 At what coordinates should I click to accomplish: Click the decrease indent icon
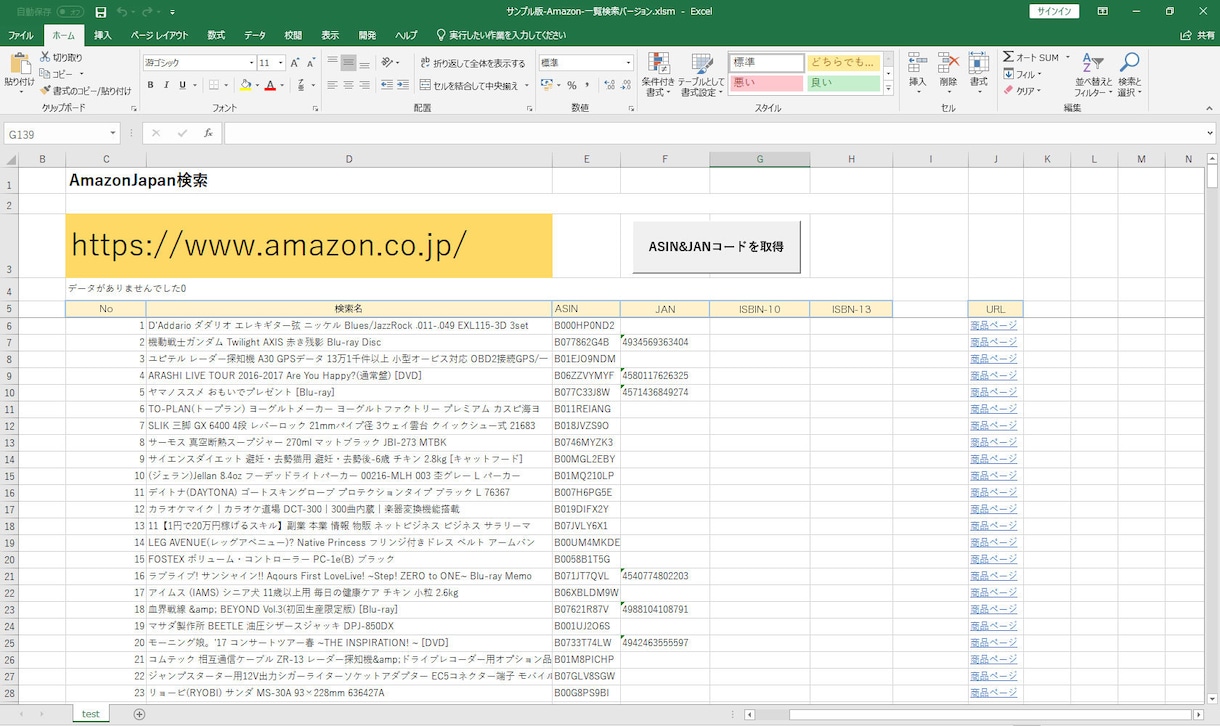(x=389, y=85)
